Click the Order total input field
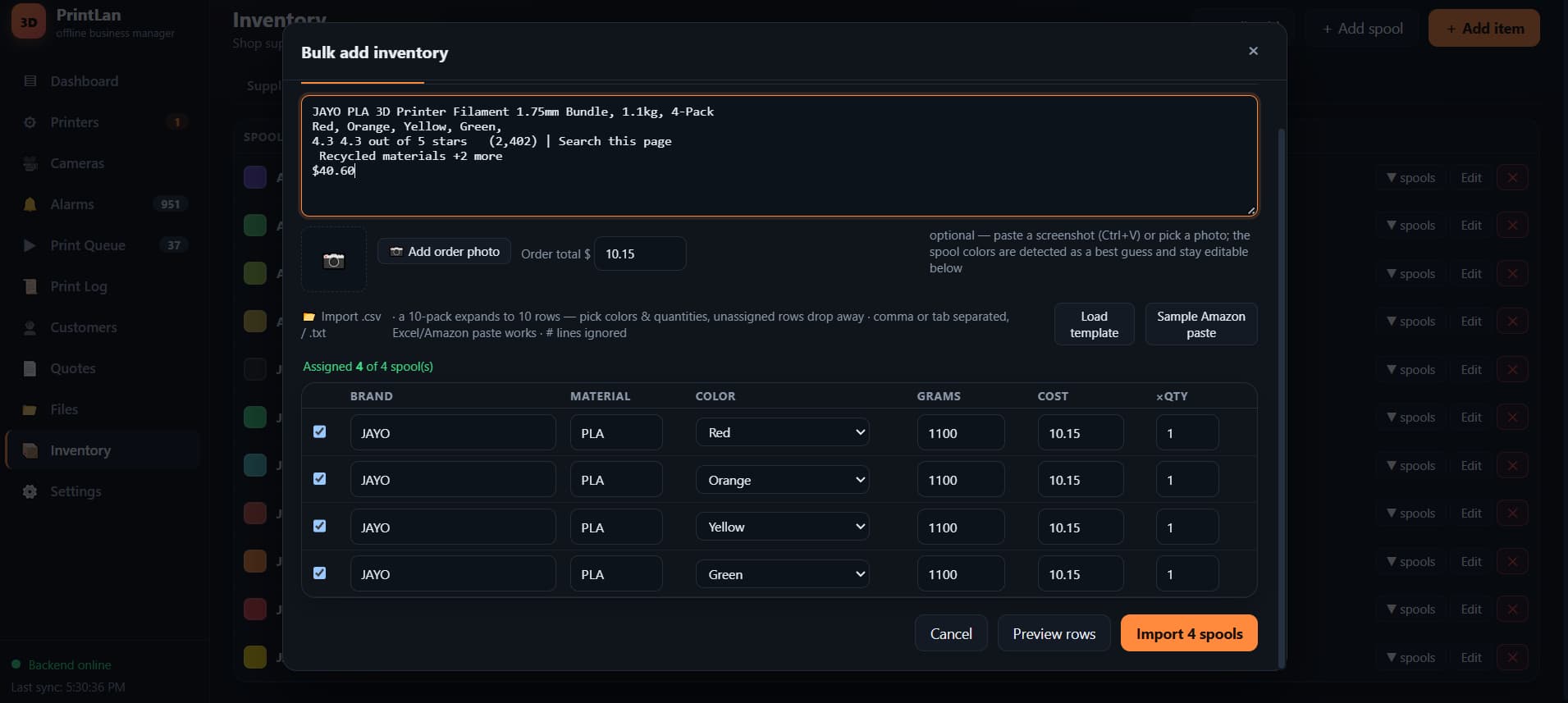 click(x=640, y=253)
